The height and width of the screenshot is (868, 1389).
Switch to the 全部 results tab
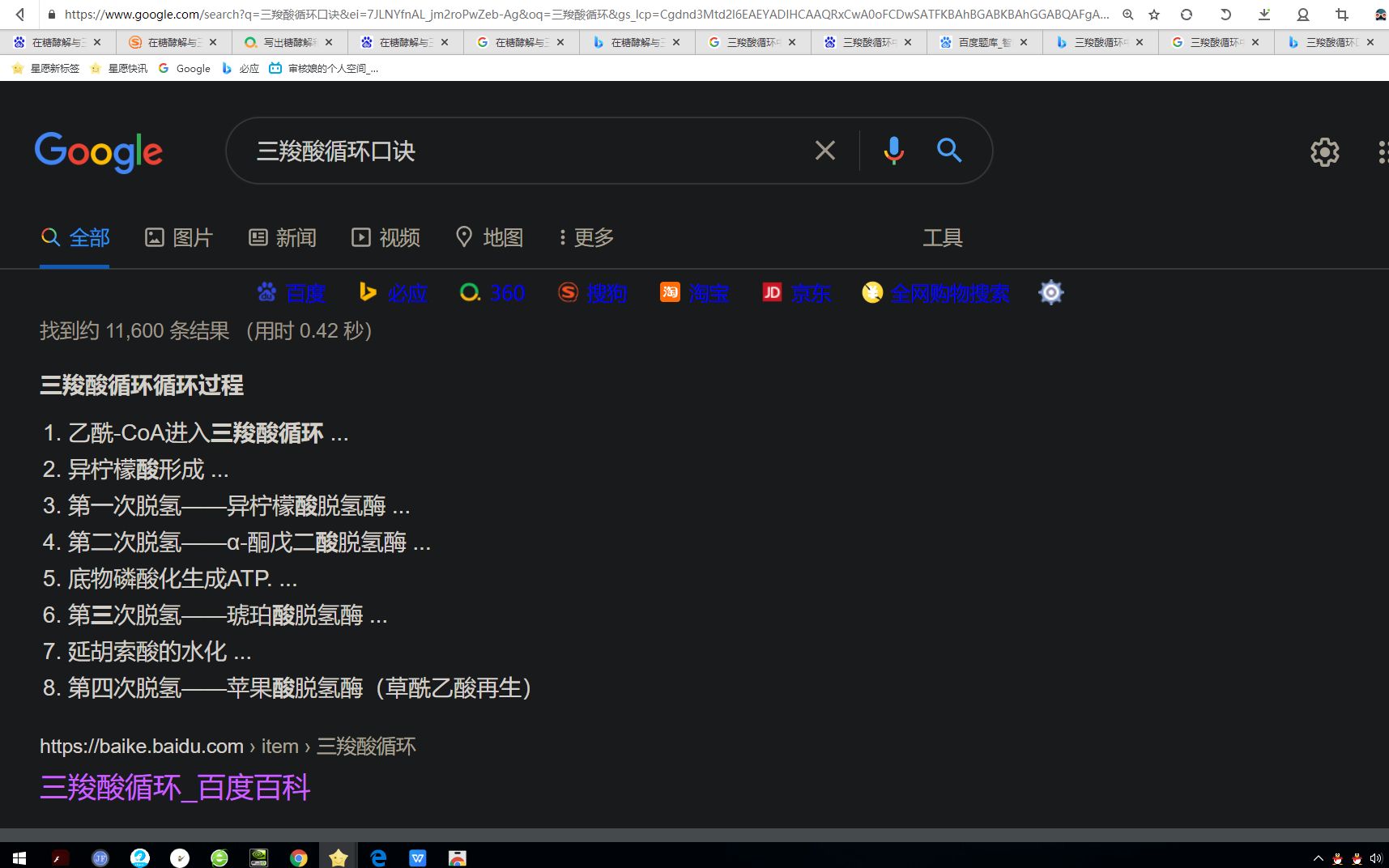75,237
